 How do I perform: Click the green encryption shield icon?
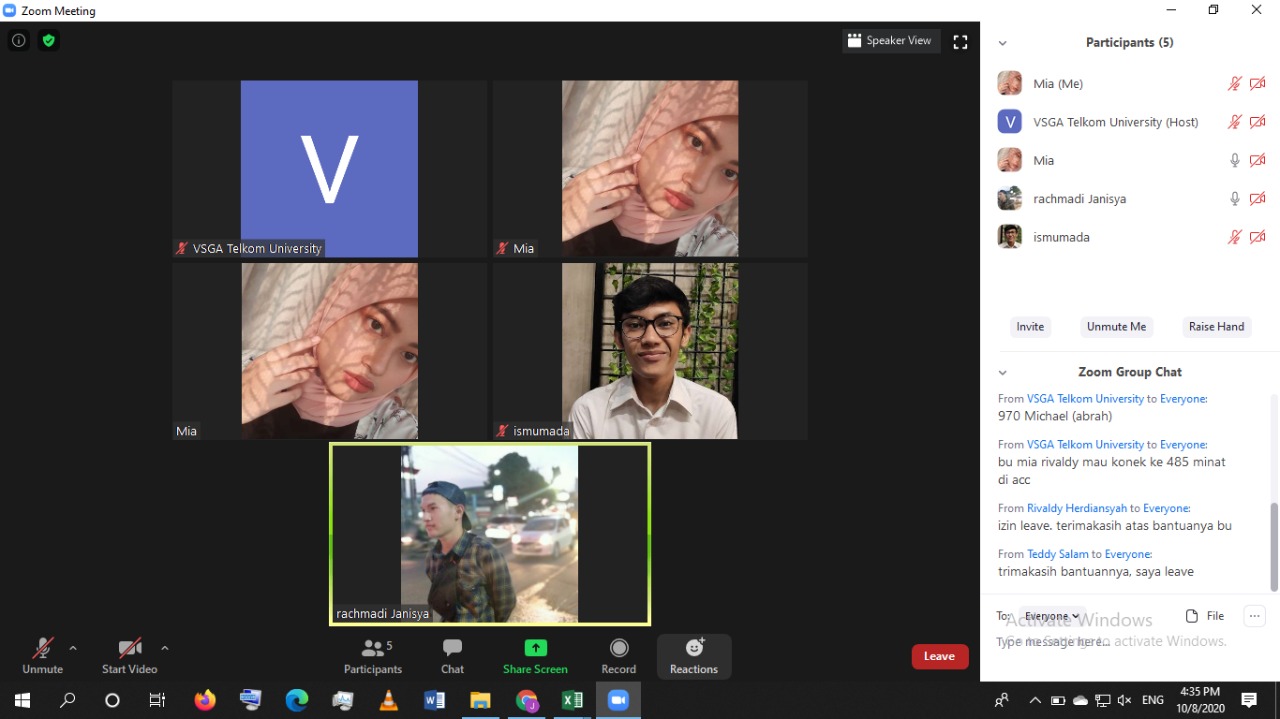[48, 41]
